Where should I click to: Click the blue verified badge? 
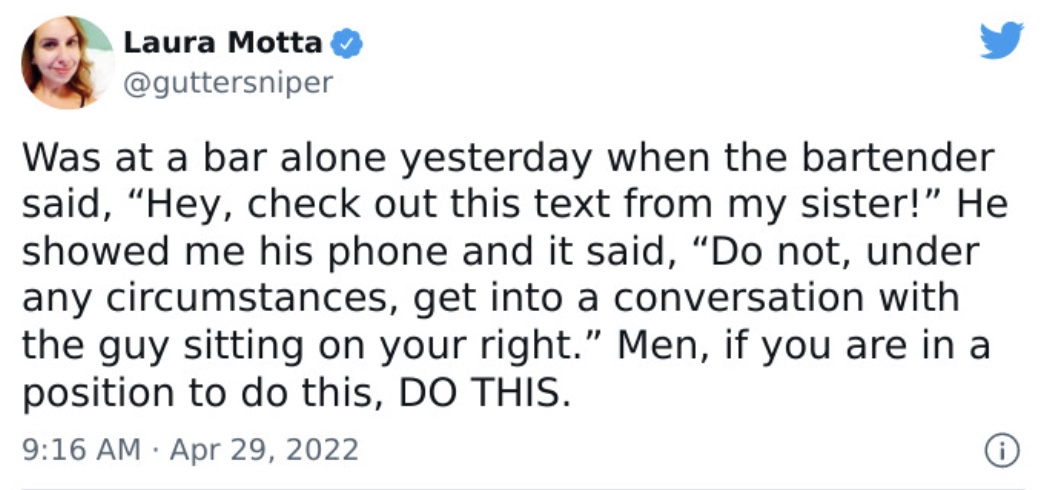tap(348, 44)
